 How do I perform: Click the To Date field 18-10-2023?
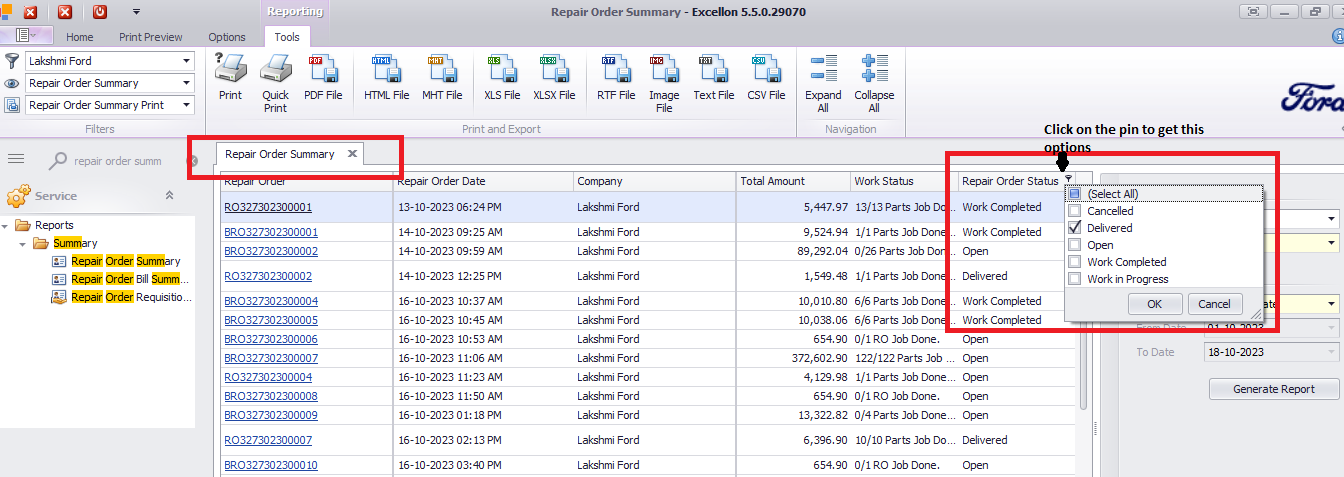pyautogui.click(x=1271, y=352)
